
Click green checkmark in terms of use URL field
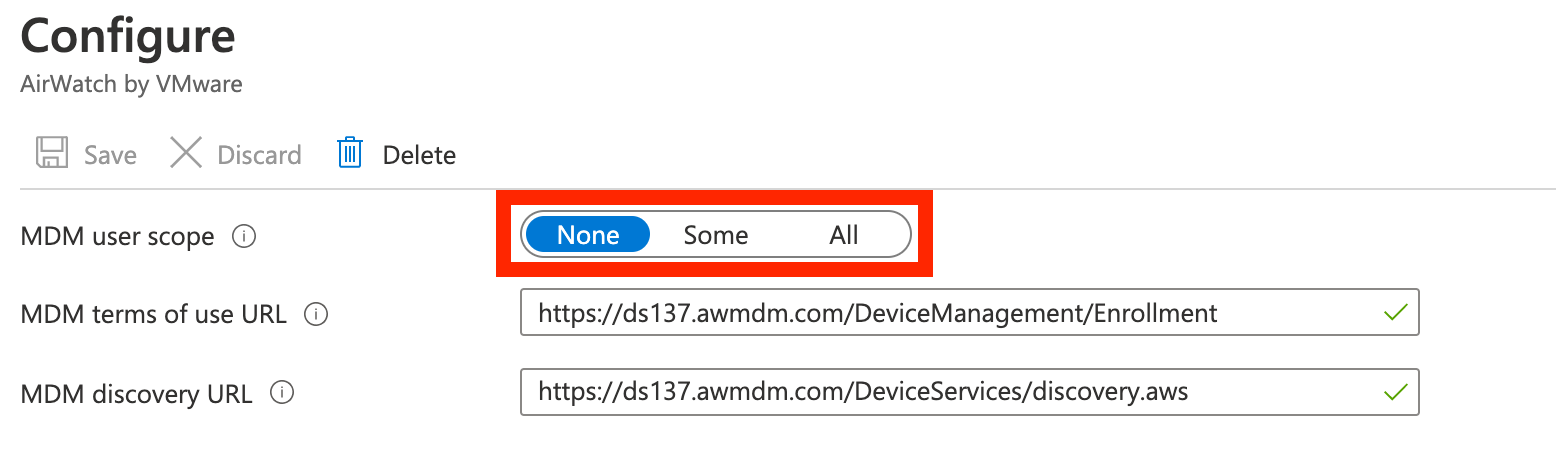[1395, 313]
